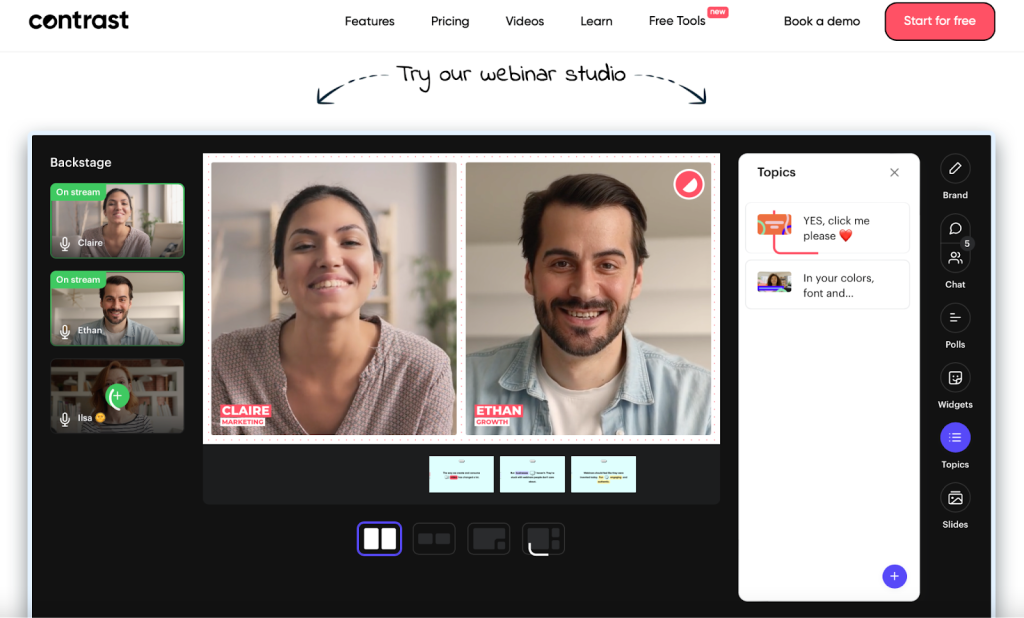Click the middle slide thumbnail below the stage
The width and height of the screenshot is (1024, 618).
(532, 474)
